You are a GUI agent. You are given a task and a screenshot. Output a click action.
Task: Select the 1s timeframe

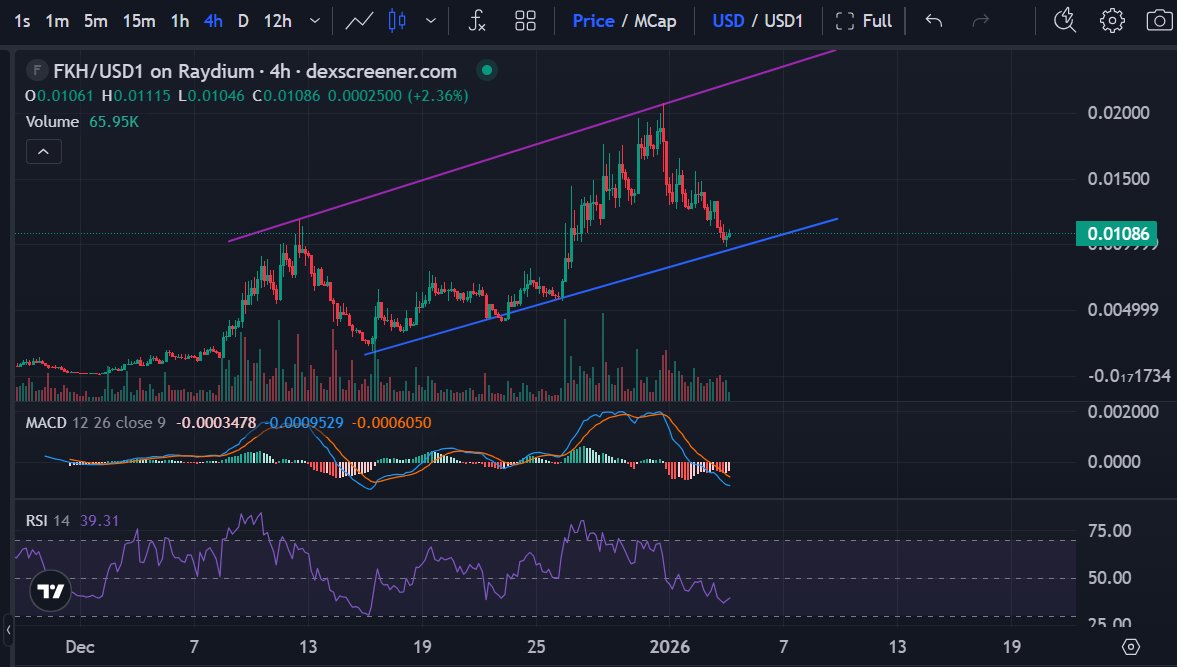[x=22, y=21]
